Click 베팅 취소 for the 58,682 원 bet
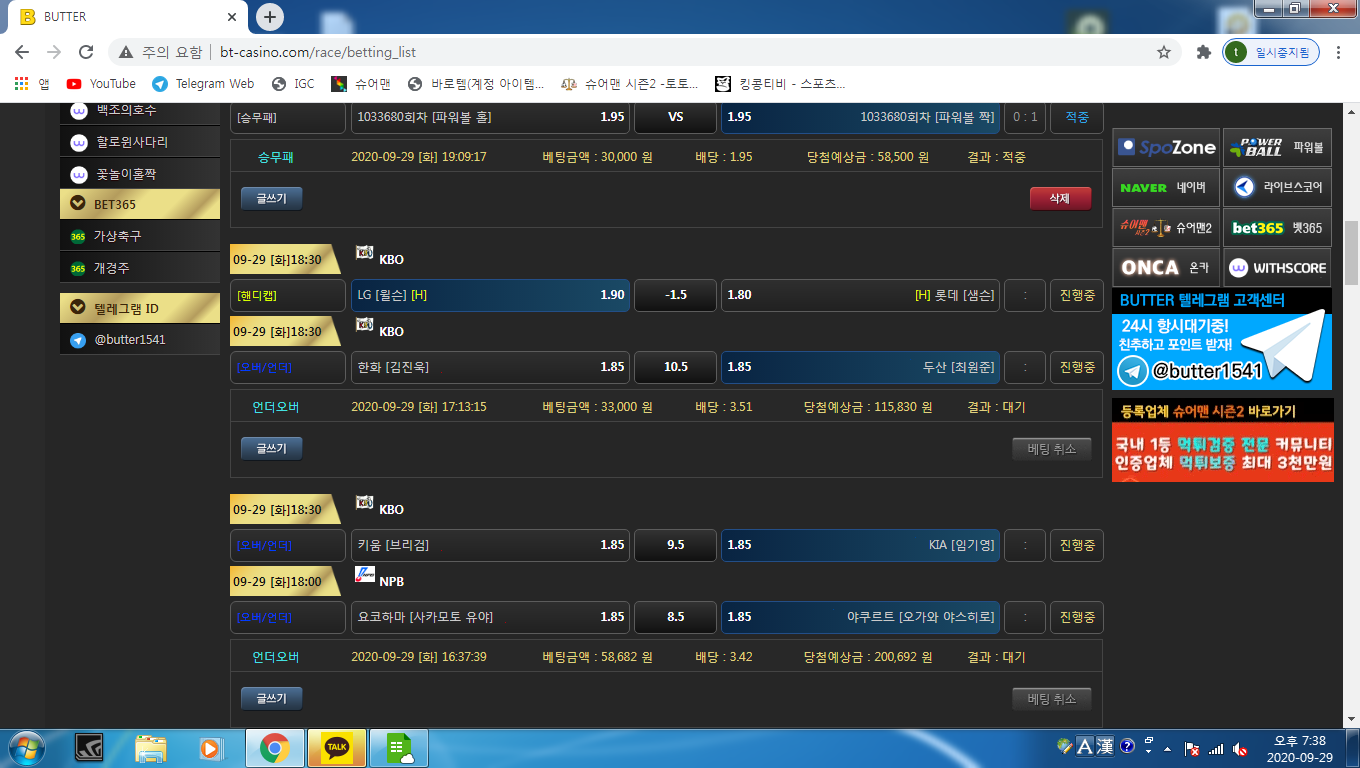1360x768 pixels. (1051, 699)
